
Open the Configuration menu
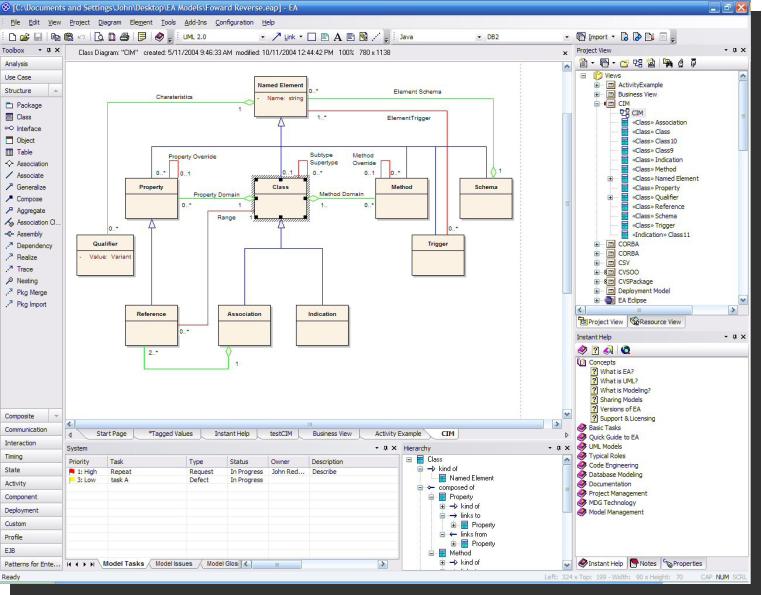point(234,23)
